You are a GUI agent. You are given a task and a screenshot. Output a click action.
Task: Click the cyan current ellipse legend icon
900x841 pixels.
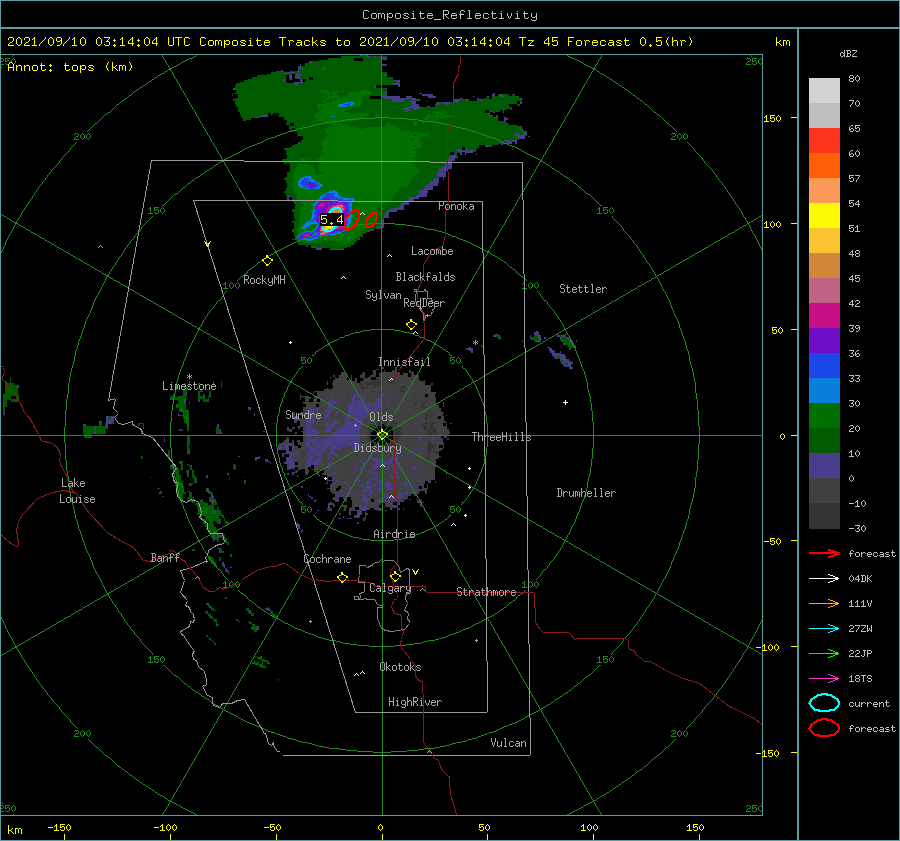[824, 703]
